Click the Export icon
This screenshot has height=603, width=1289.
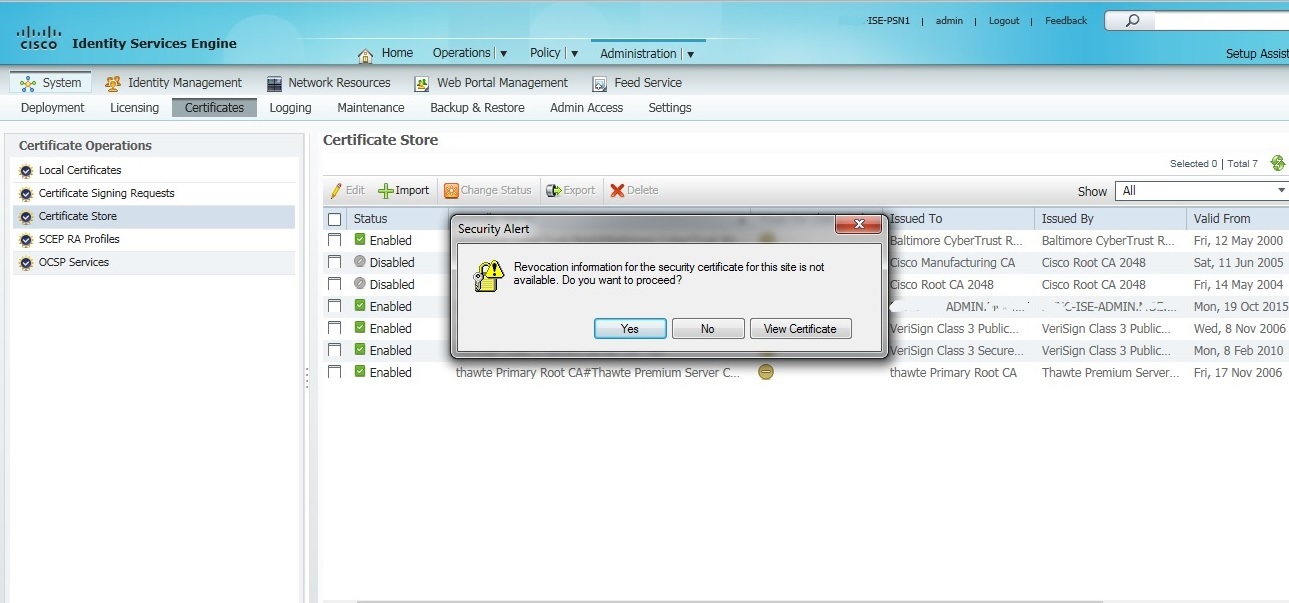pyautogui.click(x=553, y=190)
